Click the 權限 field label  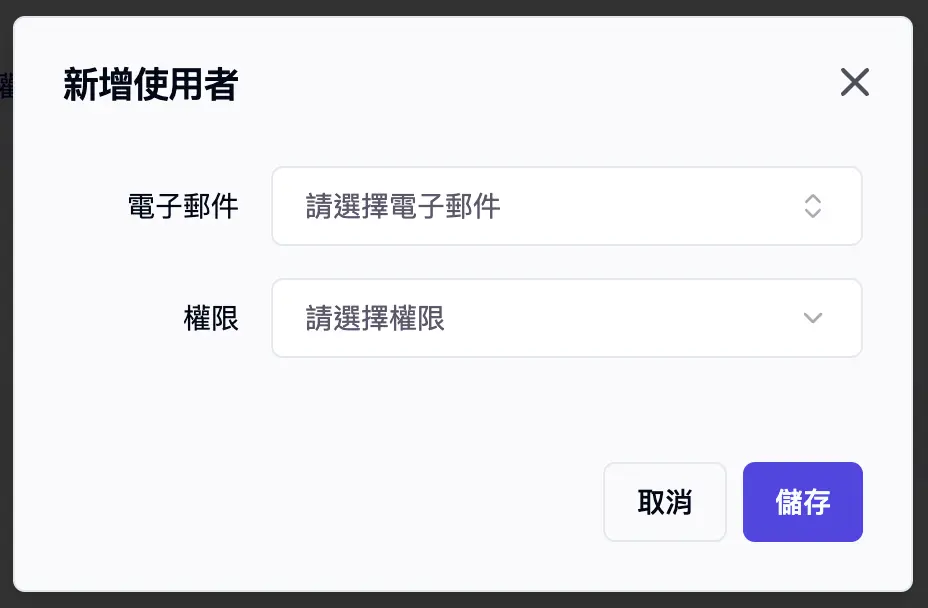210,317
